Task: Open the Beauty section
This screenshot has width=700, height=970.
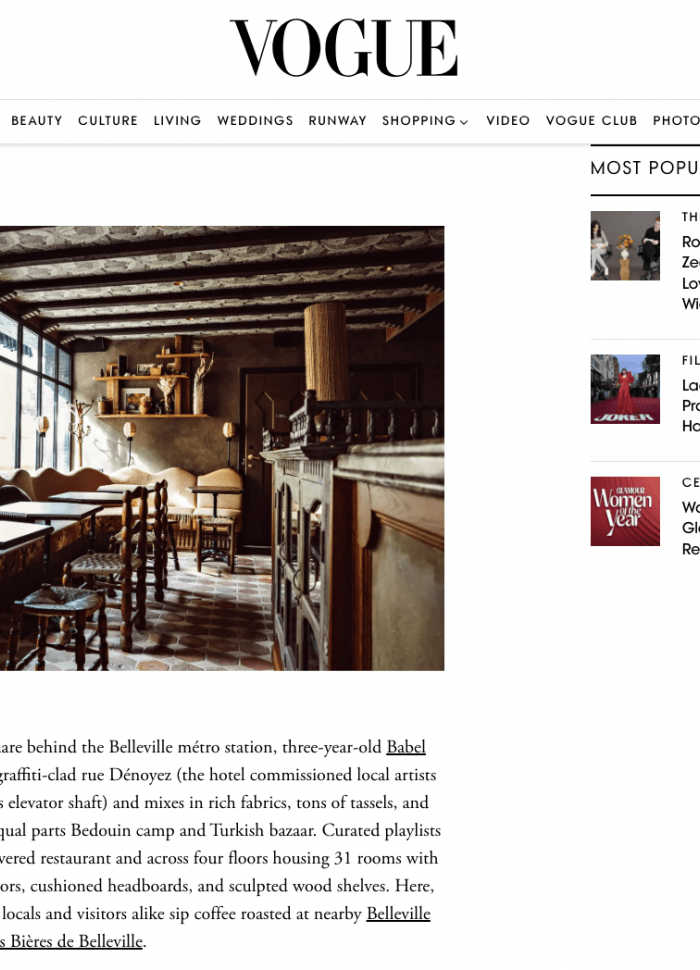Action: coord(36,121)
